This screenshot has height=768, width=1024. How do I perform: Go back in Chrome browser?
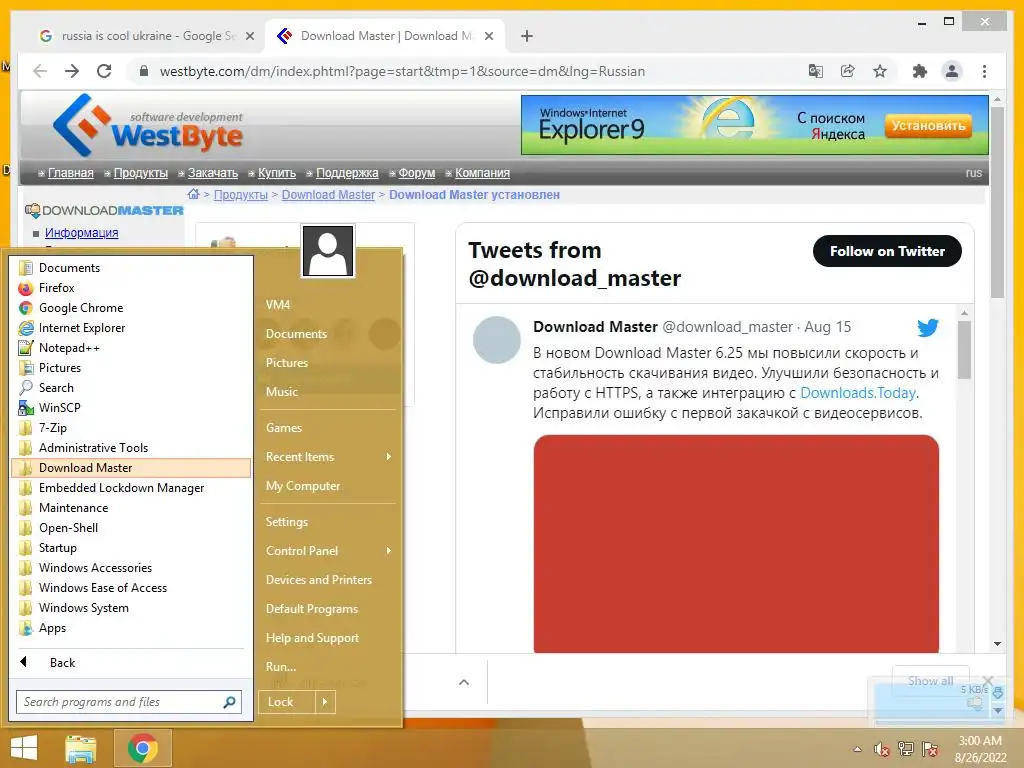coord(40,71)
